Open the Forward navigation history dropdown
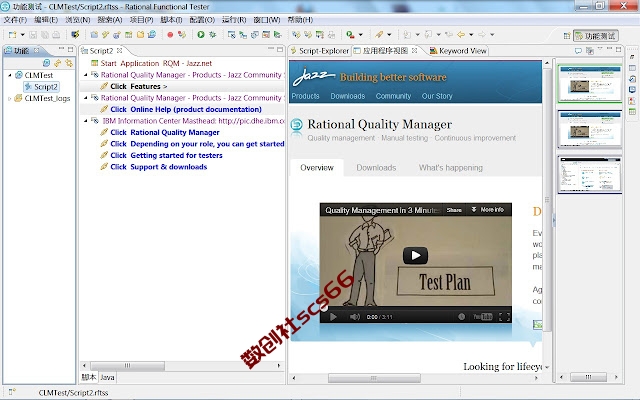The height and width of the screenshot is (400, 640). [492, 35]
